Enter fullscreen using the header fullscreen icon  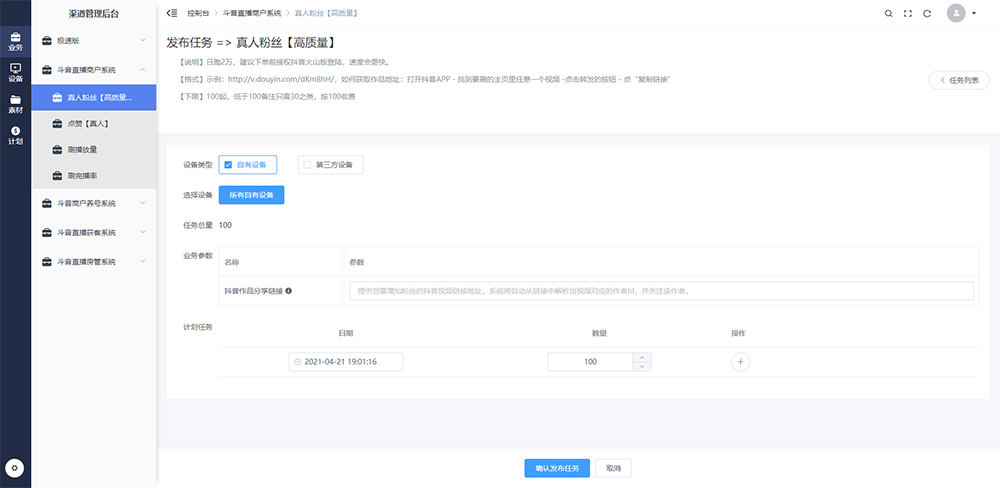point(908,13)
